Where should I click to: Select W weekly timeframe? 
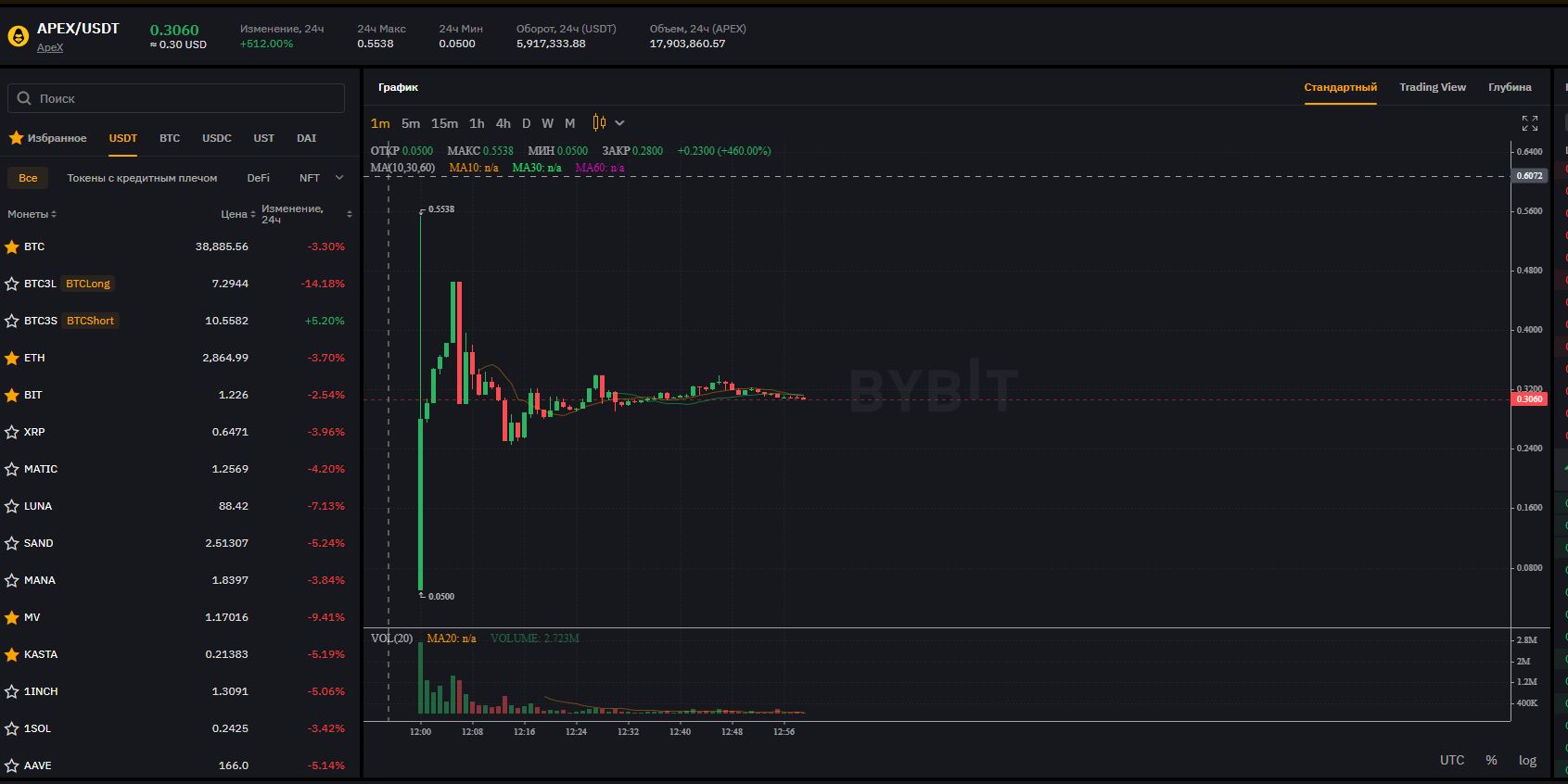click(x=548, y=123)
